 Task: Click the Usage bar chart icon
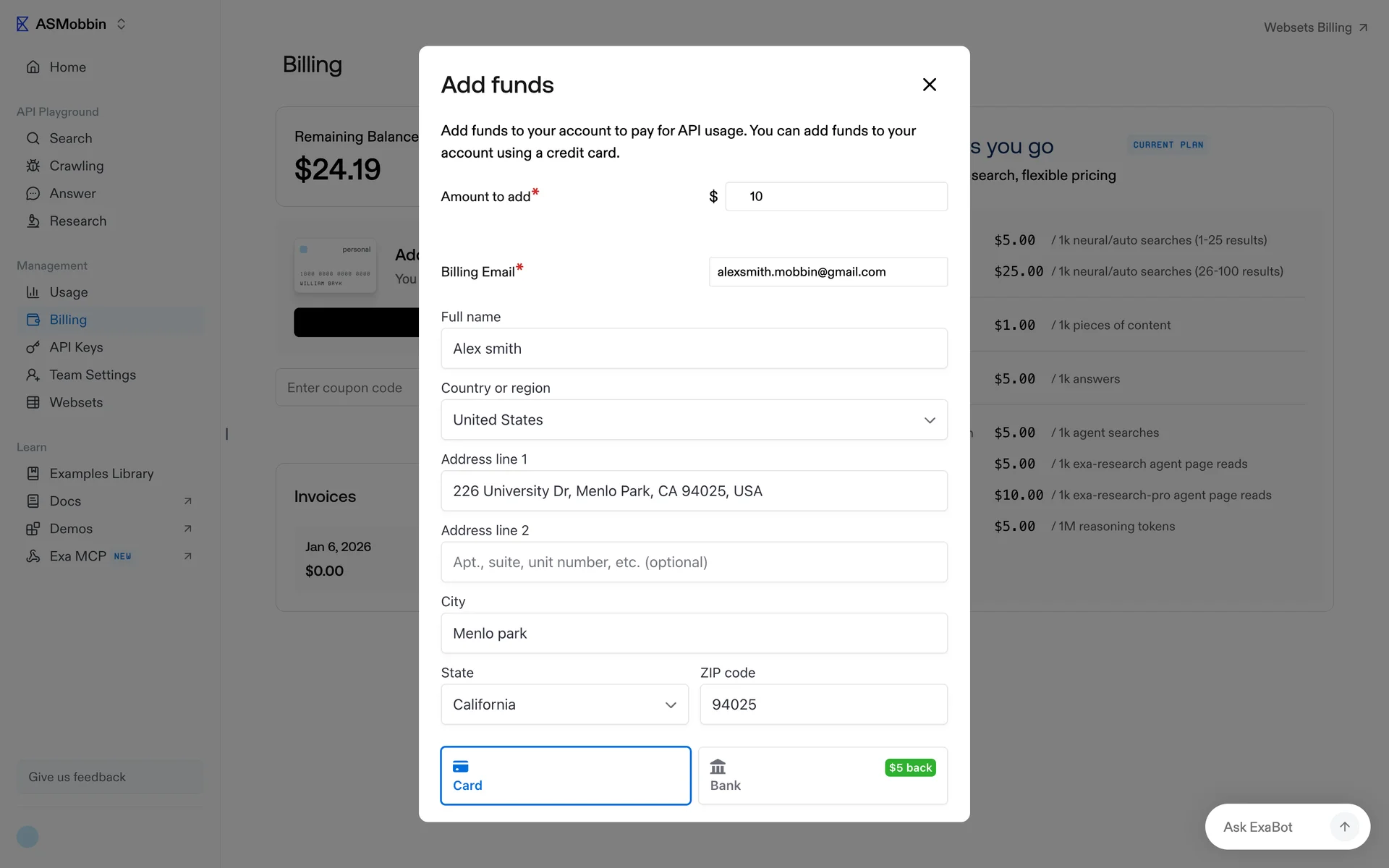pyautogui.click(x=33, y=292)
